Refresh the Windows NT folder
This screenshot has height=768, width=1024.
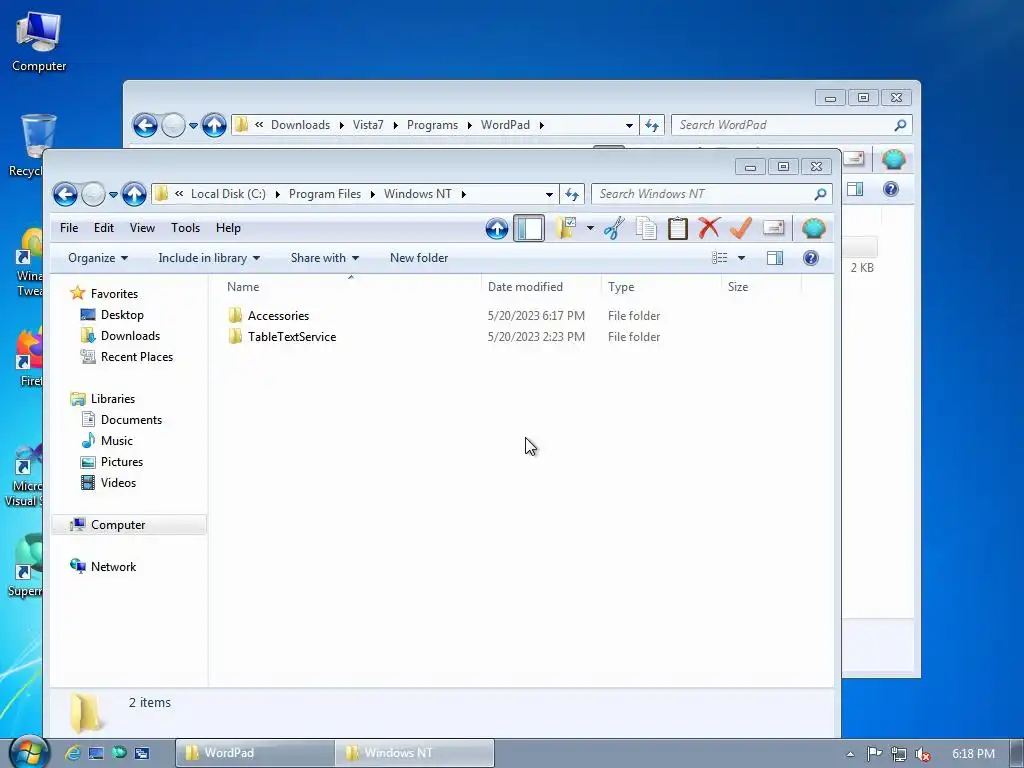(572, 194)
